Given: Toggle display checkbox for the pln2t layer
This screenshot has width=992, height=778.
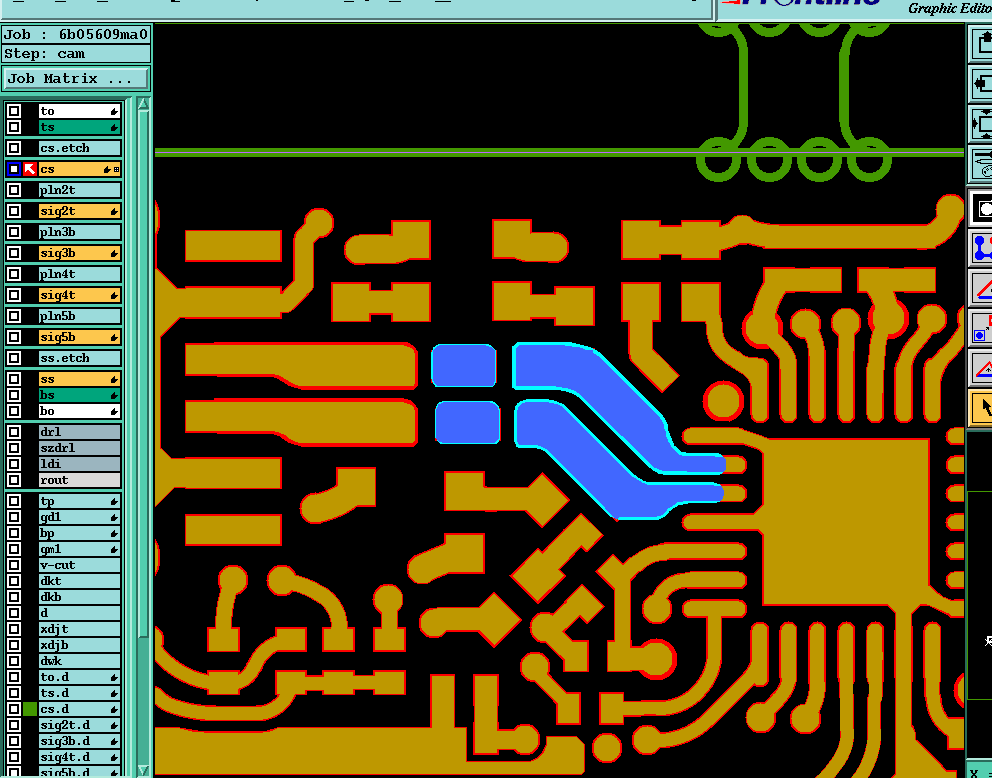Looking at the screenshot, I should [14, 190].
